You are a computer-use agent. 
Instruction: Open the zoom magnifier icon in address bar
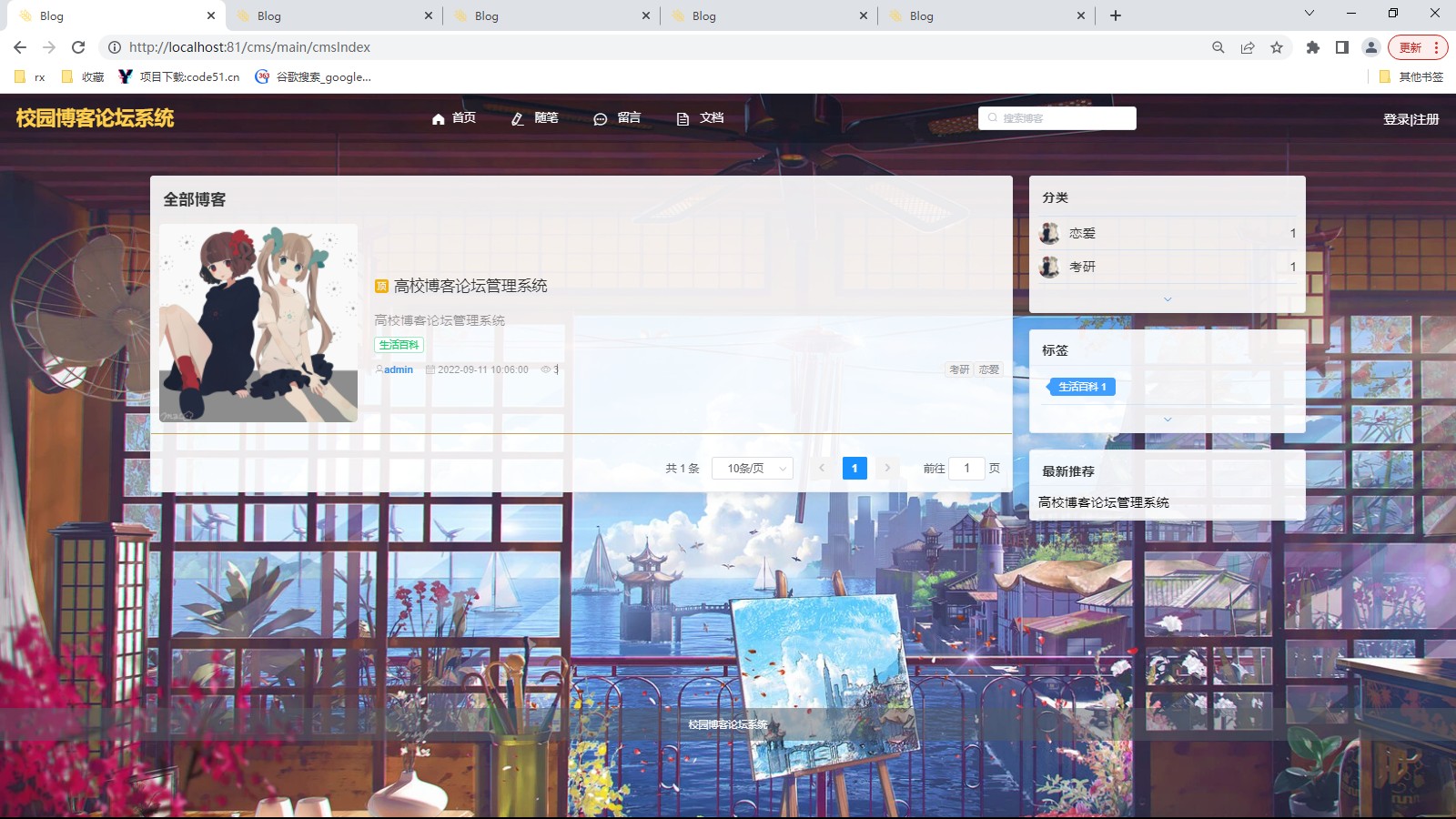1218,47
